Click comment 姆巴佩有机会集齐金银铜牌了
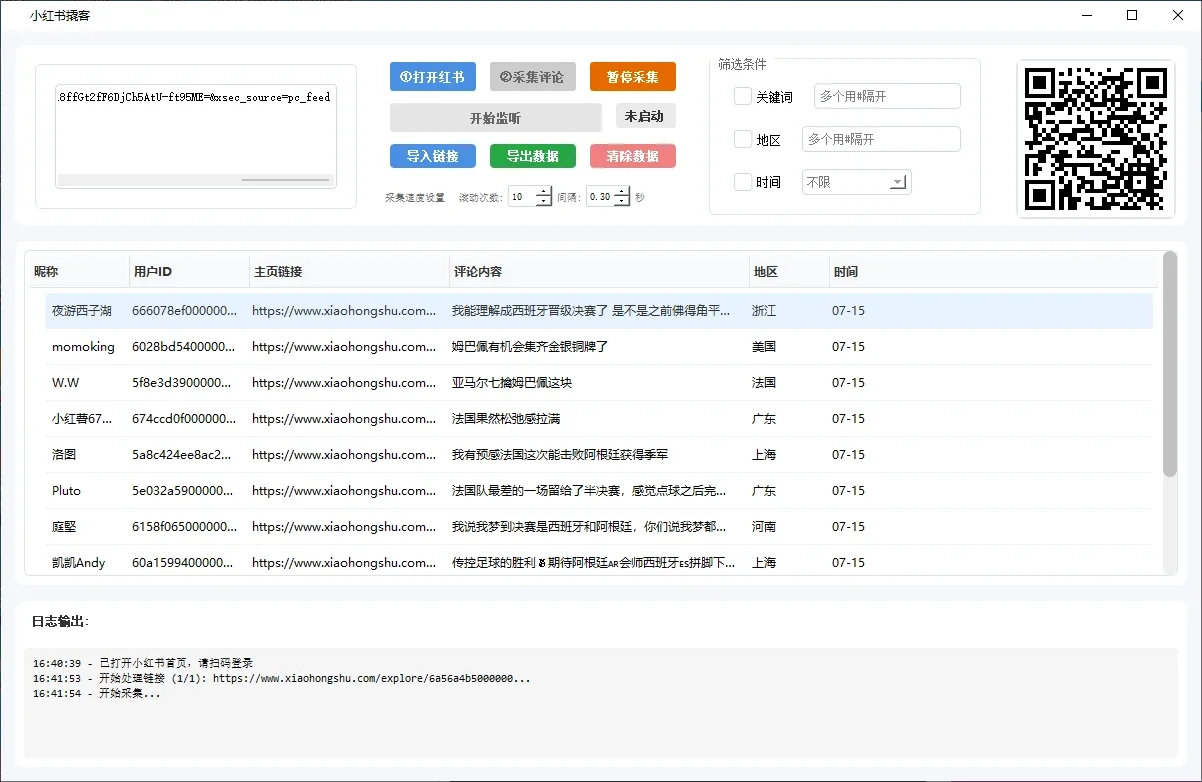The image size is (1202, 782). [530, 347]
